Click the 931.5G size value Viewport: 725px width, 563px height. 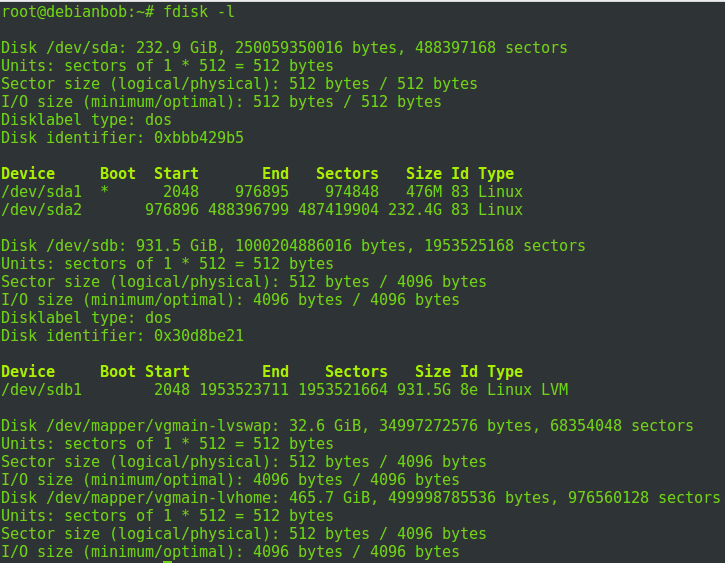click(424, 389)
